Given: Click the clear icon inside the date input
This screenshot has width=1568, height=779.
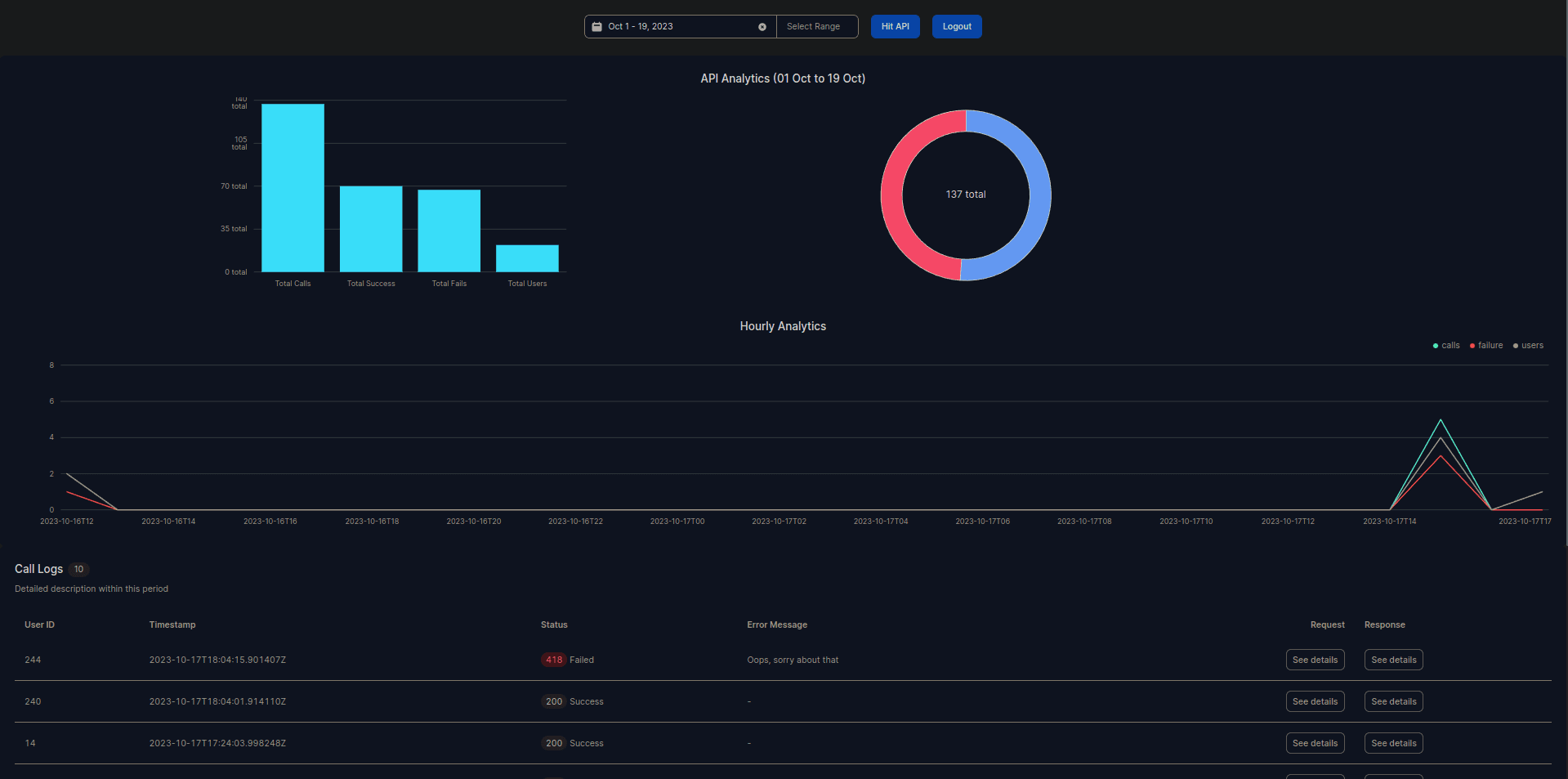Looking at the screenshot, I should pyautogui.click(x=762, y=26).
